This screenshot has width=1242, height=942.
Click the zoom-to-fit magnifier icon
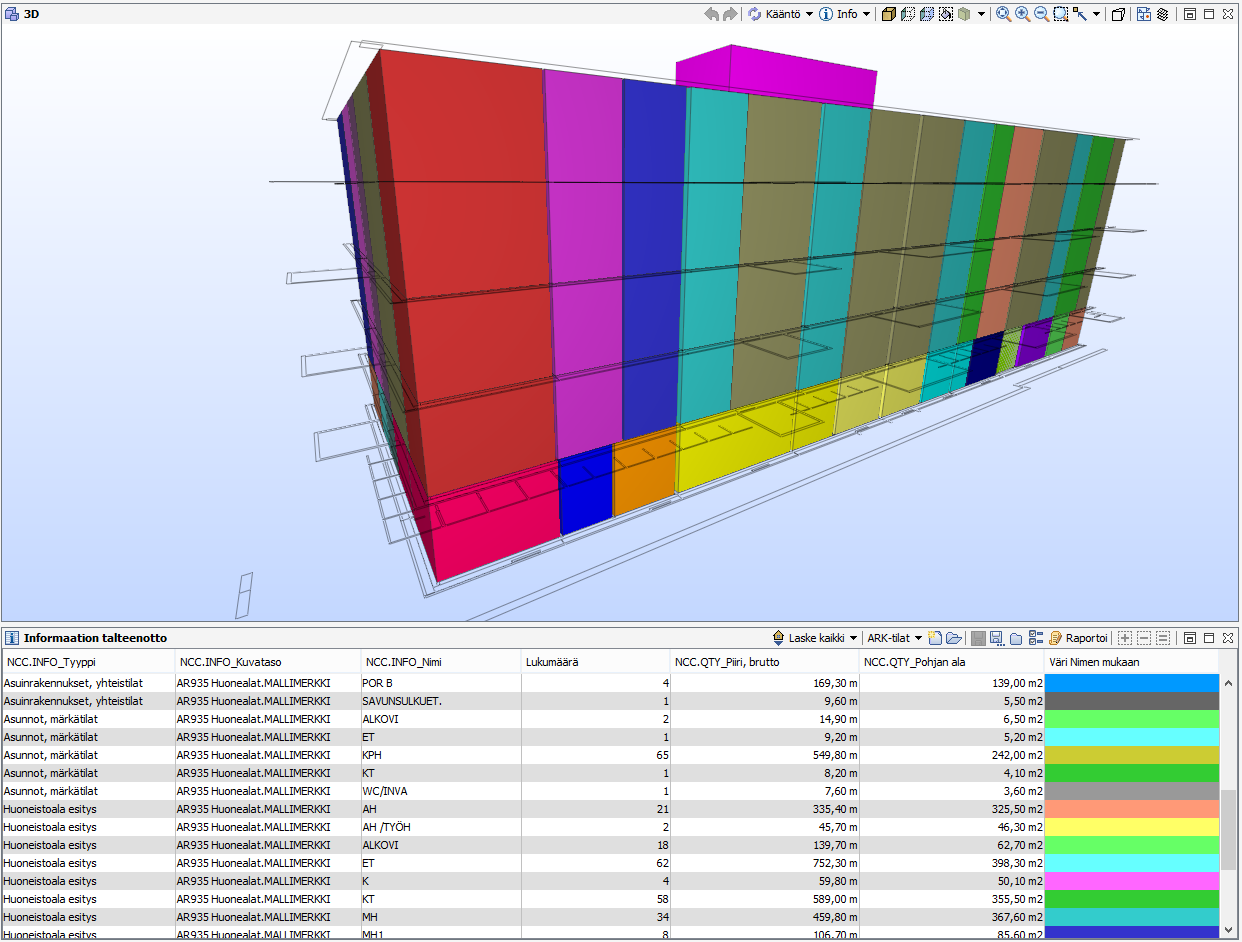pos(1003,14)
